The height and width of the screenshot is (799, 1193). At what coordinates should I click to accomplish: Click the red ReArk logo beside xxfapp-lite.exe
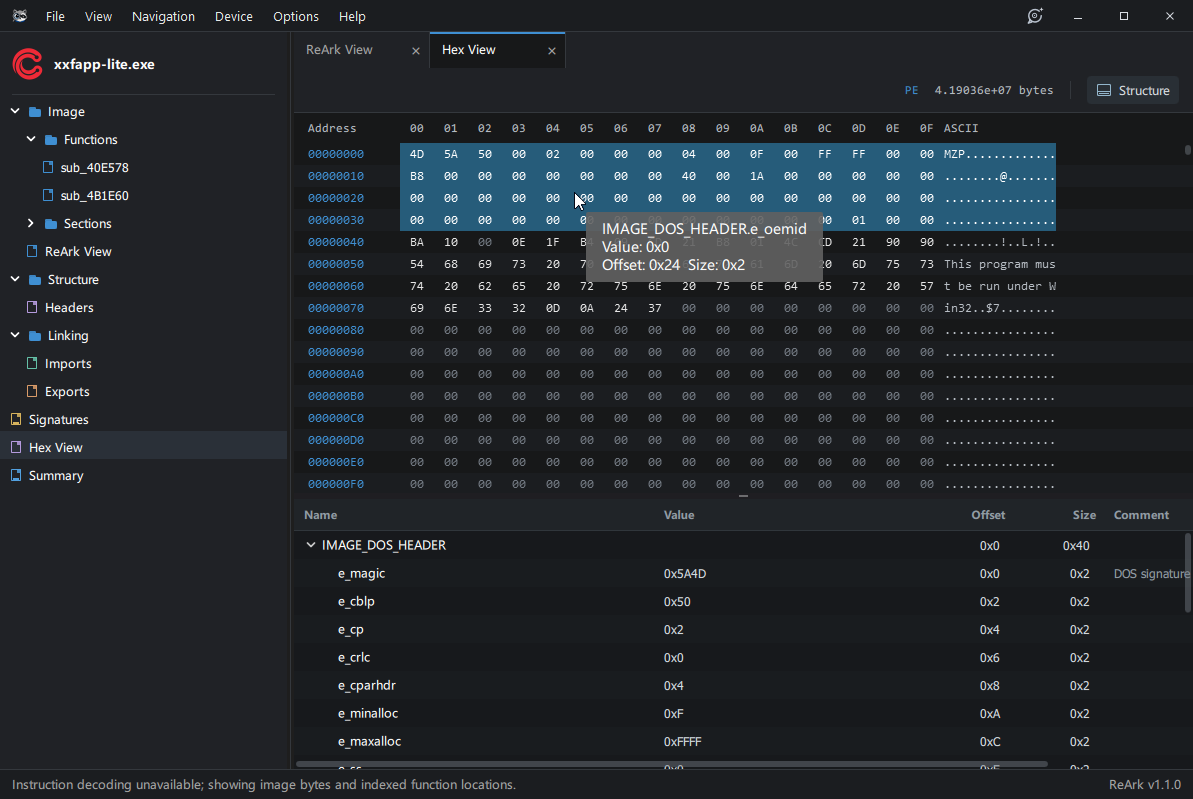(27, 64)
